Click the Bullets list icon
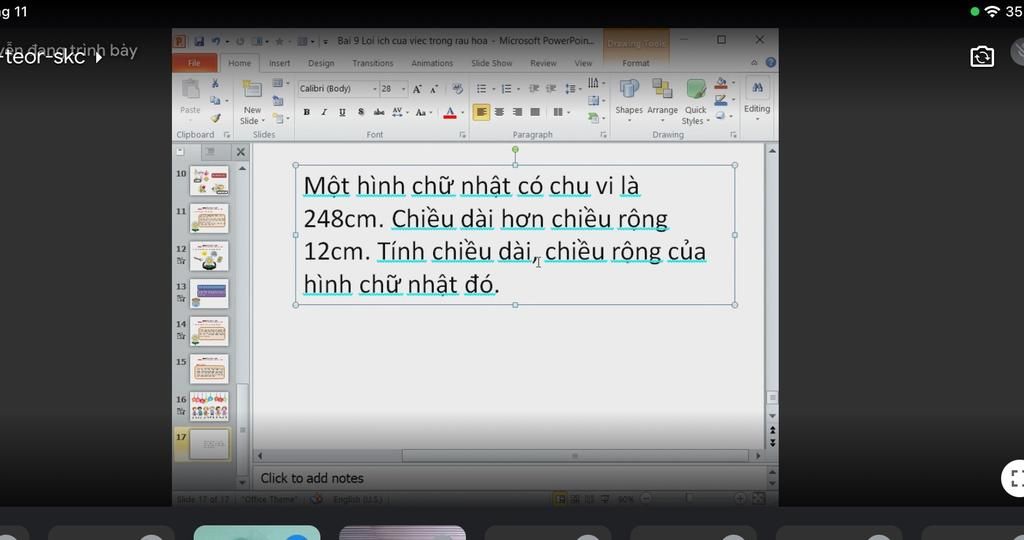Screen dimensions: 1024x540 481,88
